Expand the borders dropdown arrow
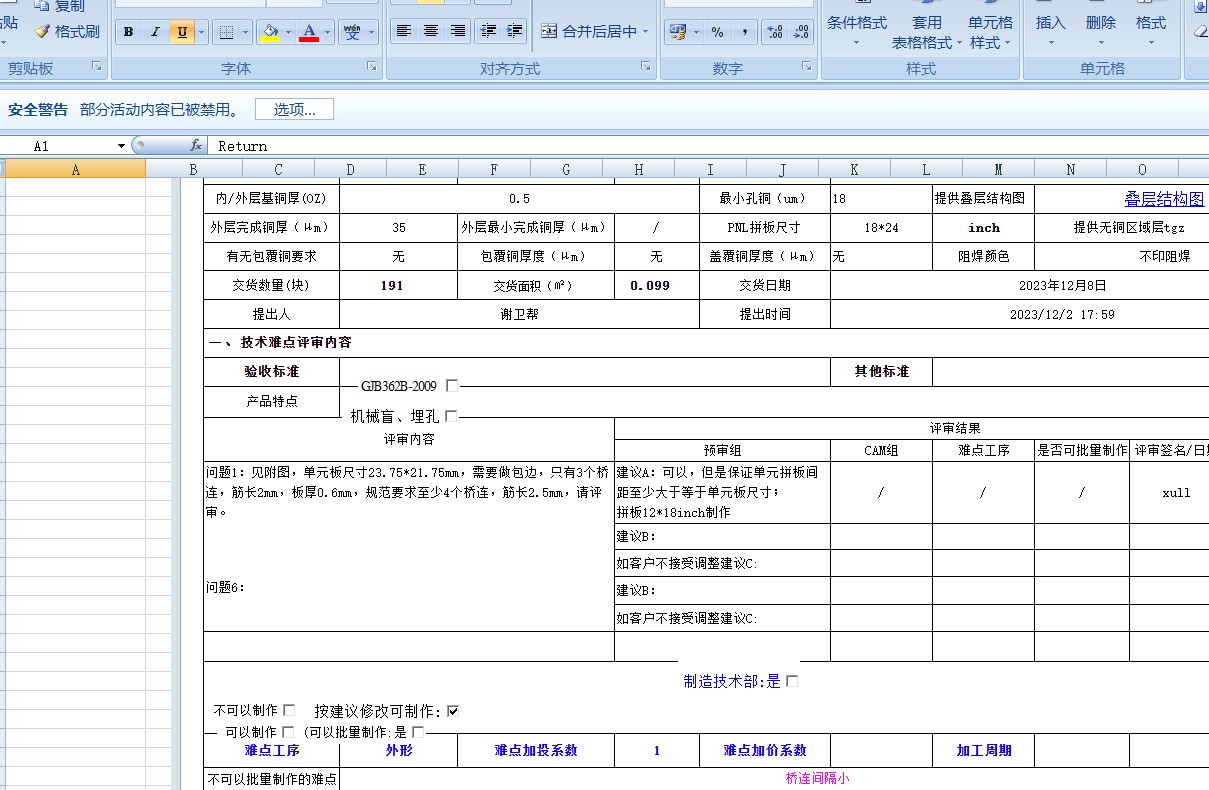The image size is (1209, 790). pos(246,32)
